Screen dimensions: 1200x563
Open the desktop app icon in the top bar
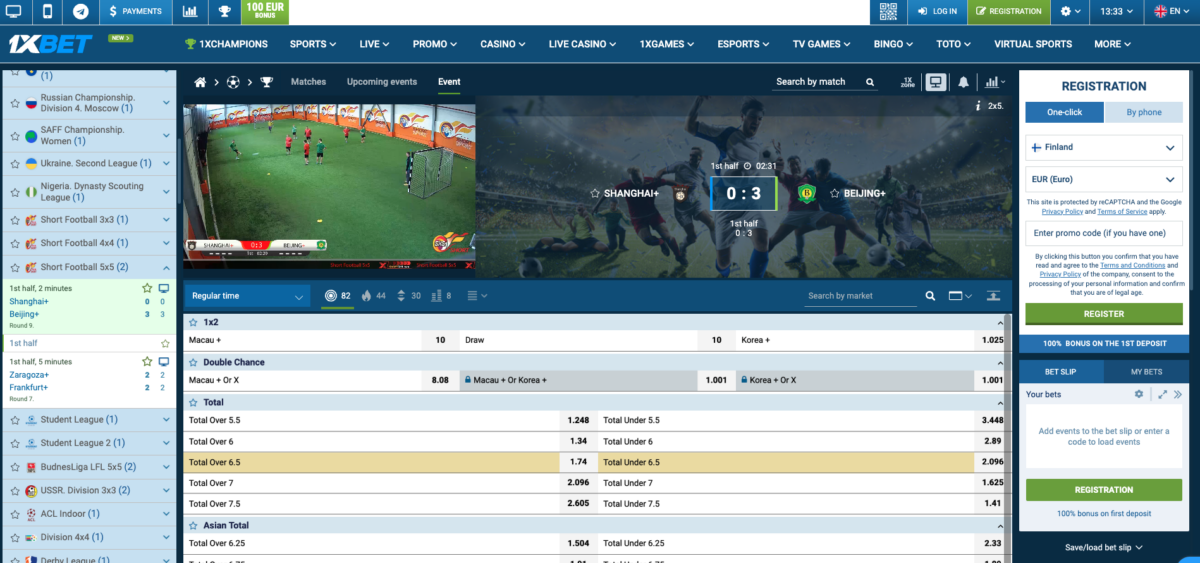(14, 11)
